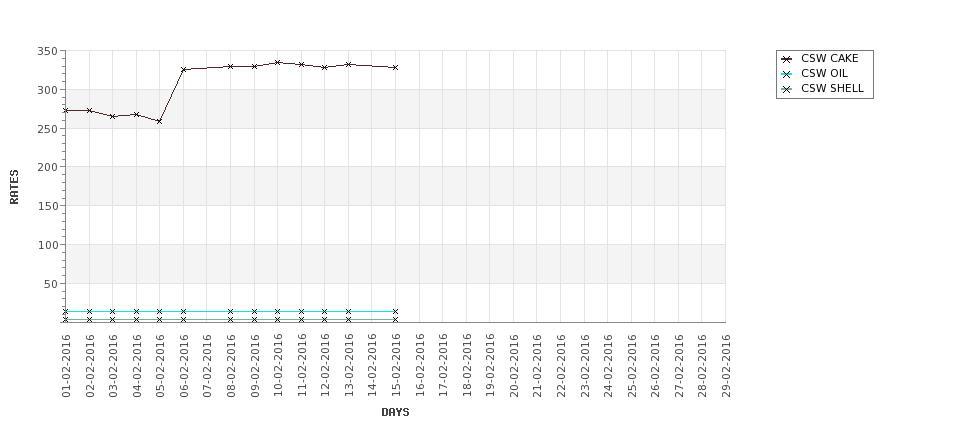Click the CSW SHELL marker on 12-02-2016
The height and width of the screenshot is (429, 975).
pos(325,320)
